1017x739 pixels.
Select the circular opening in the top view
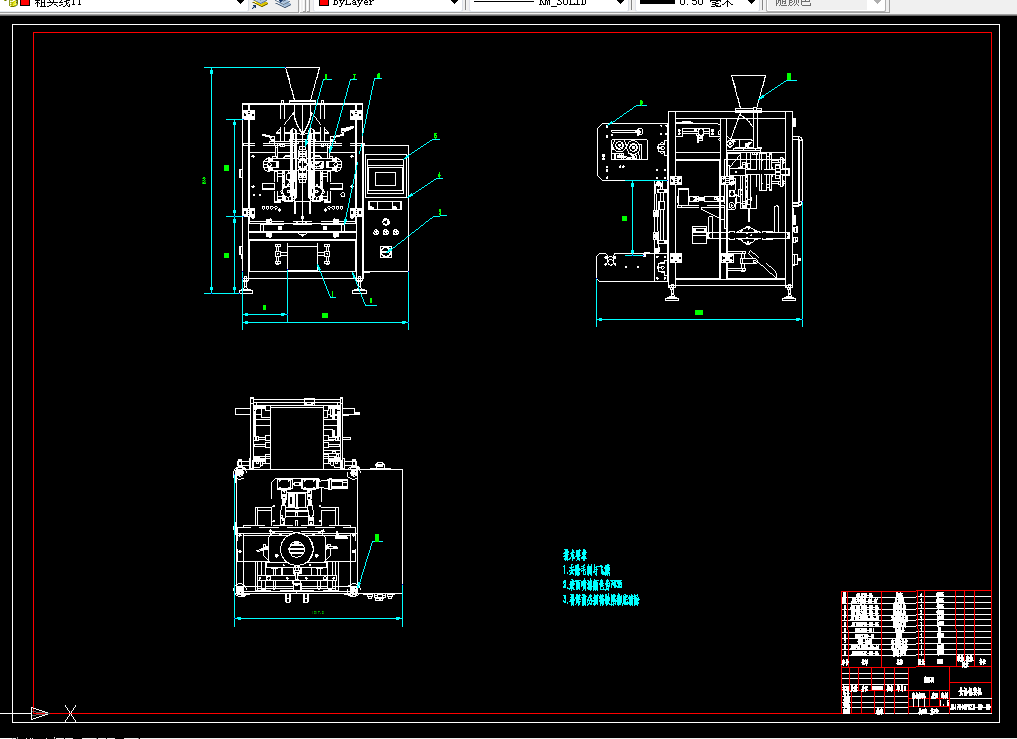pos(296,549)
